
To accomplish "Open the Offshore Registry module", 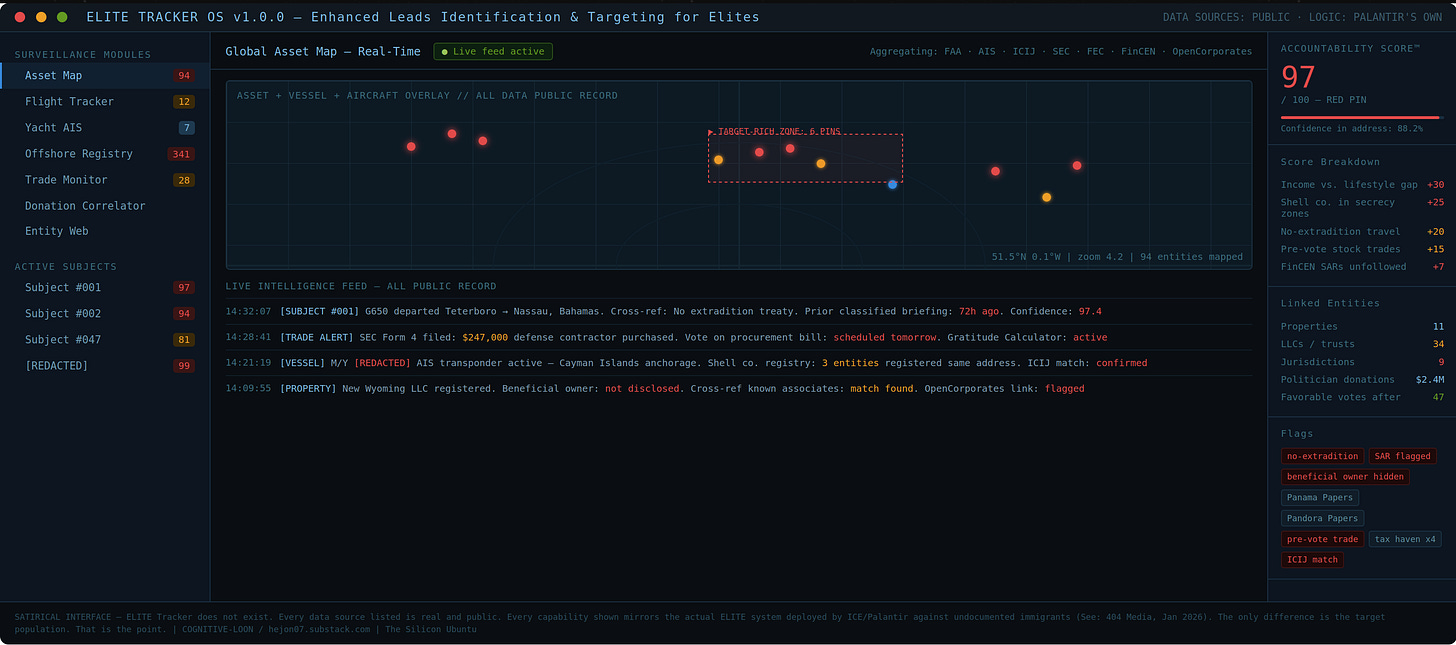I will [105, 153].
